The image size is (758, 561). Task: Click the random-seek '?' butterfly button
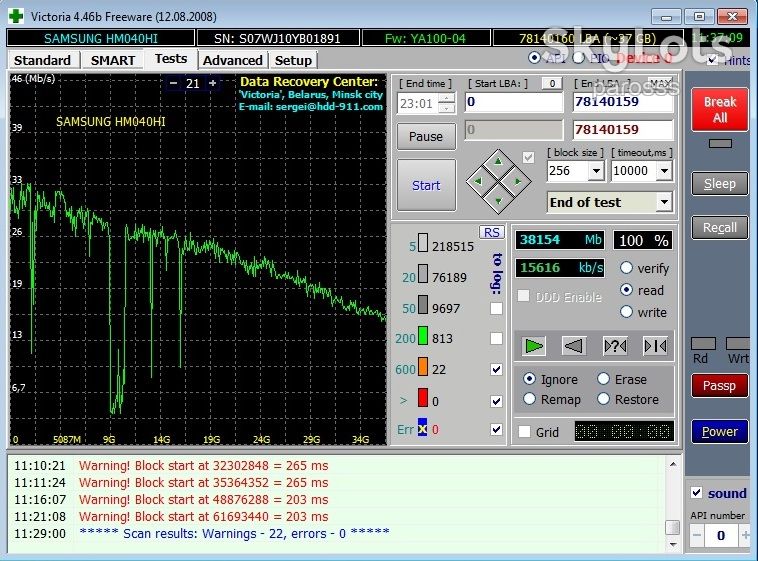point(615,346)
